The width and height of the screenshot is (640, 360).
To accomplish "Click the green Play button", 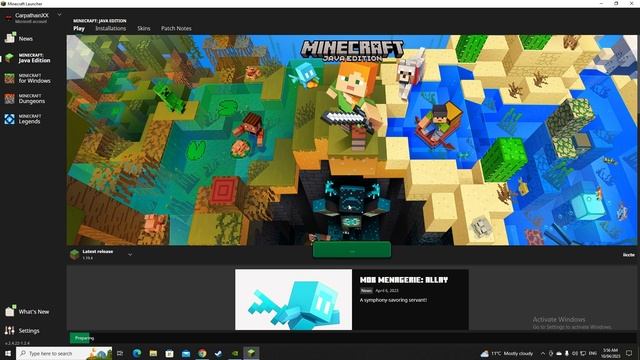I will point(352,250).
